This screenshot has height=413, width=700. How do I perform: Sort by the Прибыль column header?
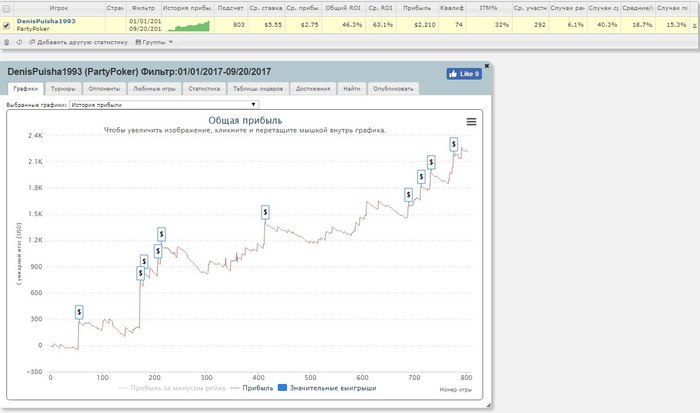[417, 8]
